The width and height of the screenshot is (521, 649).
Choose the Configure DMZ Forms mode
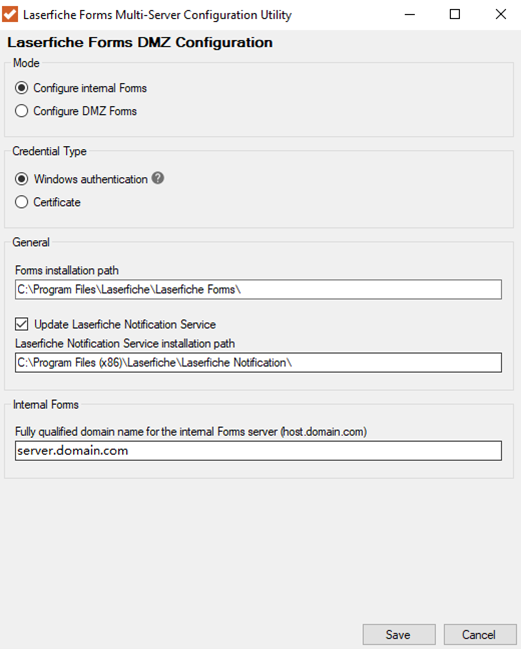tap(76, 111)
